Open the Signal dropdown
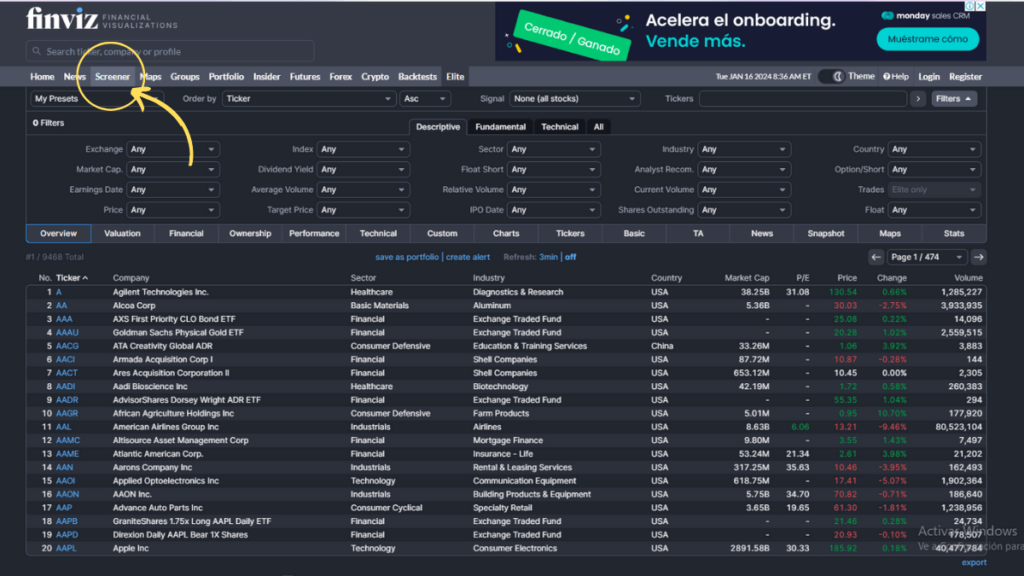Viewport: 1024px width, 576px height. 574,99
